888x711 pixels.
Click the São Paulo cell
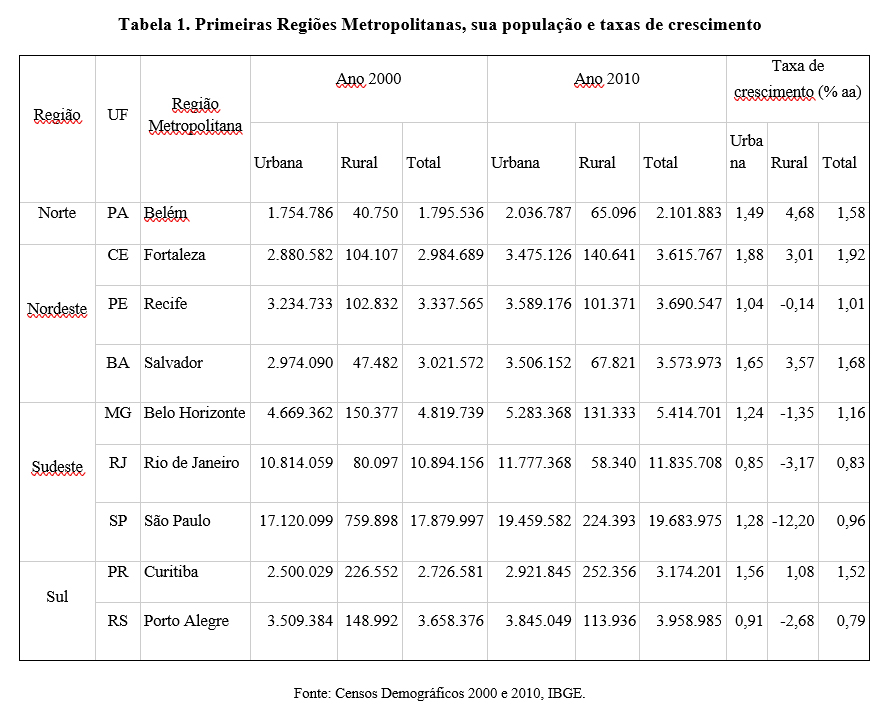point(177,521)
